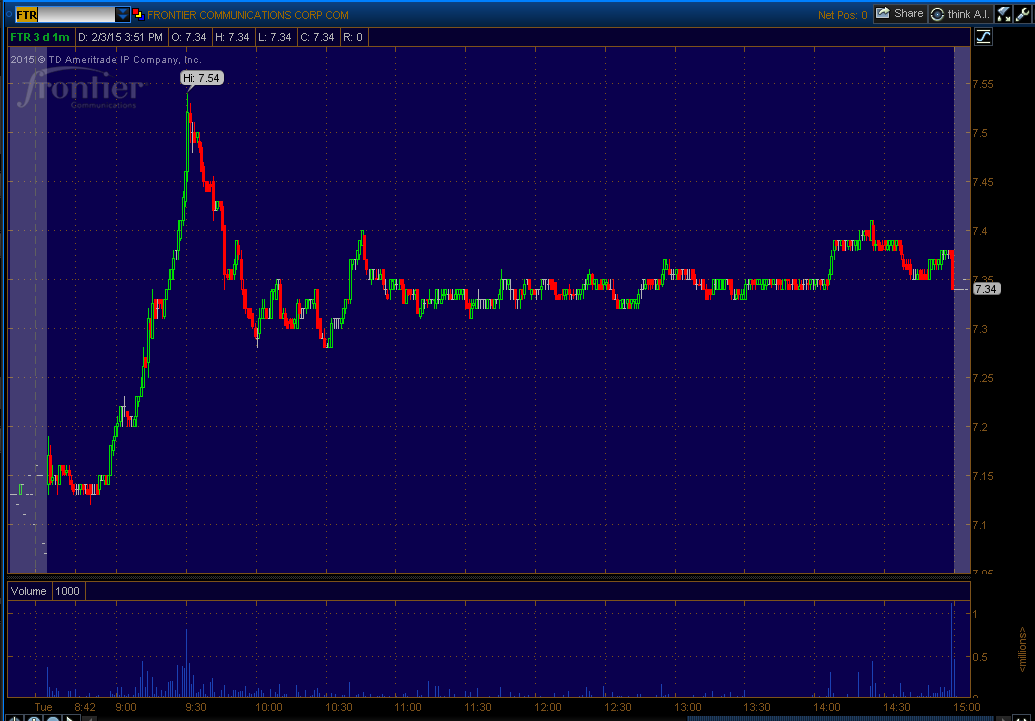Click the bottom horizontal scrollbar thumb
The width and height of the screenshot is (1035, 721).
click(x=840, y=718)
